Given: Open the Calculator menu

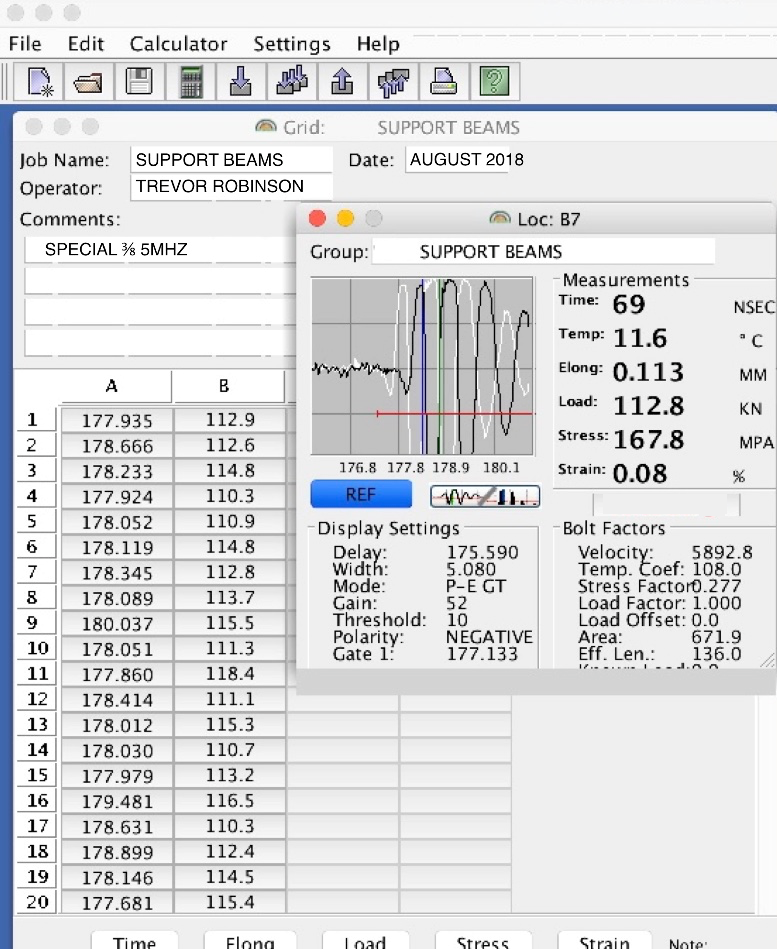Looking at the screenshot, I should pyautogui.click(x=178, y=44).
